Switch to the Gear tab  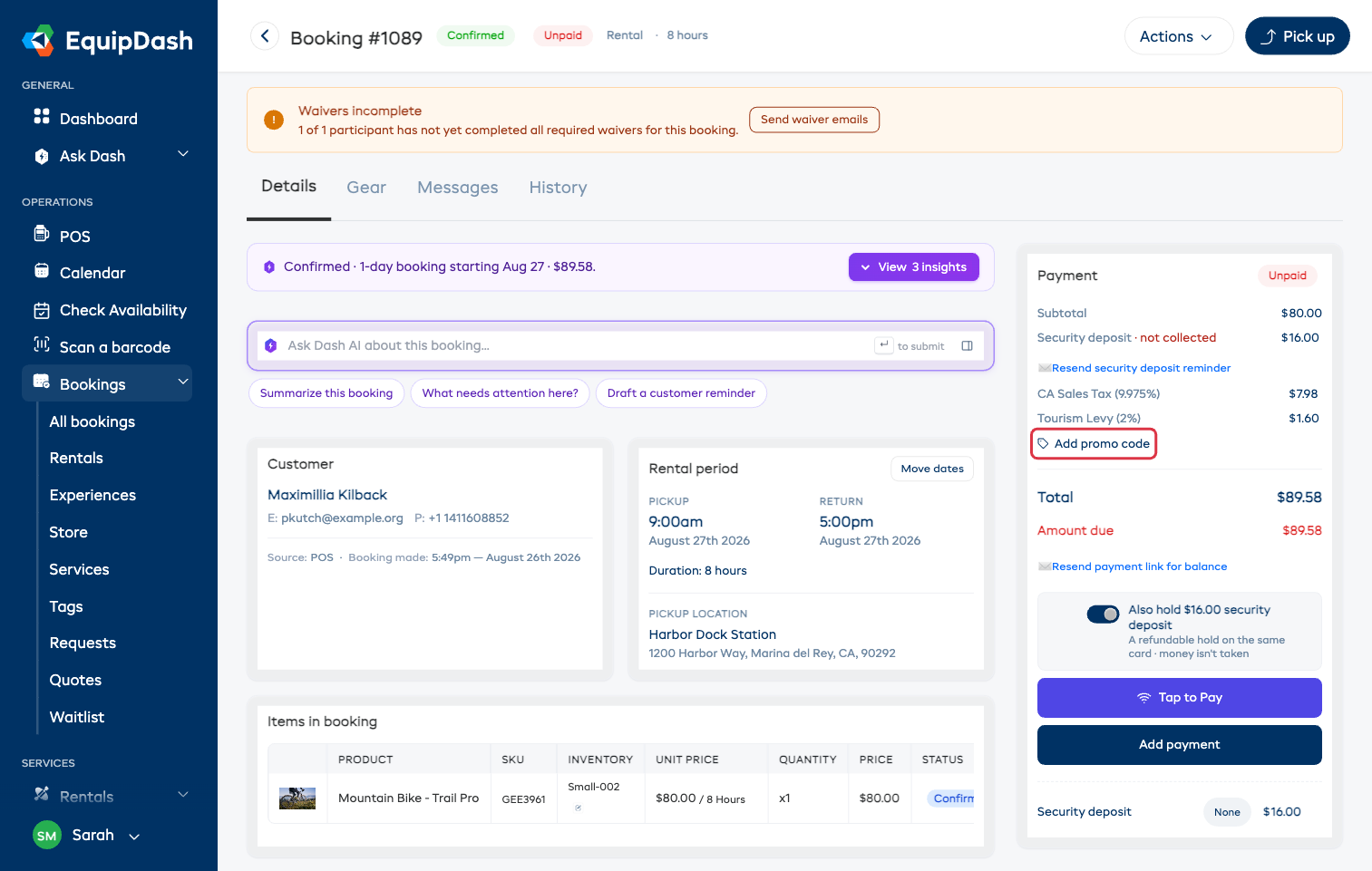coord(366,188)
